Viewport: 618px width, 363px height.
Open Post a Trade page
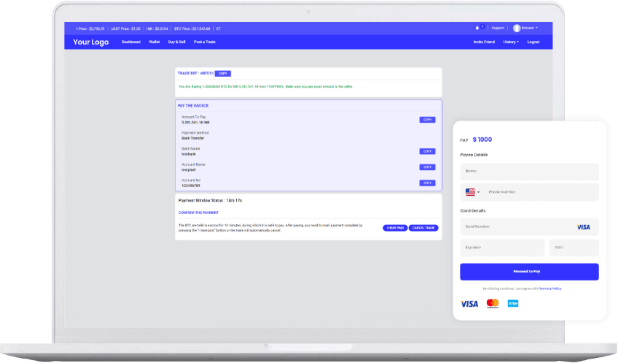205,42
